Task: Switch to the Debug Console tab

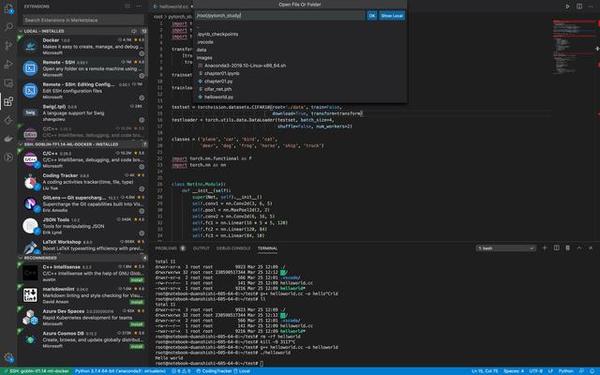Action: point(233,248)
